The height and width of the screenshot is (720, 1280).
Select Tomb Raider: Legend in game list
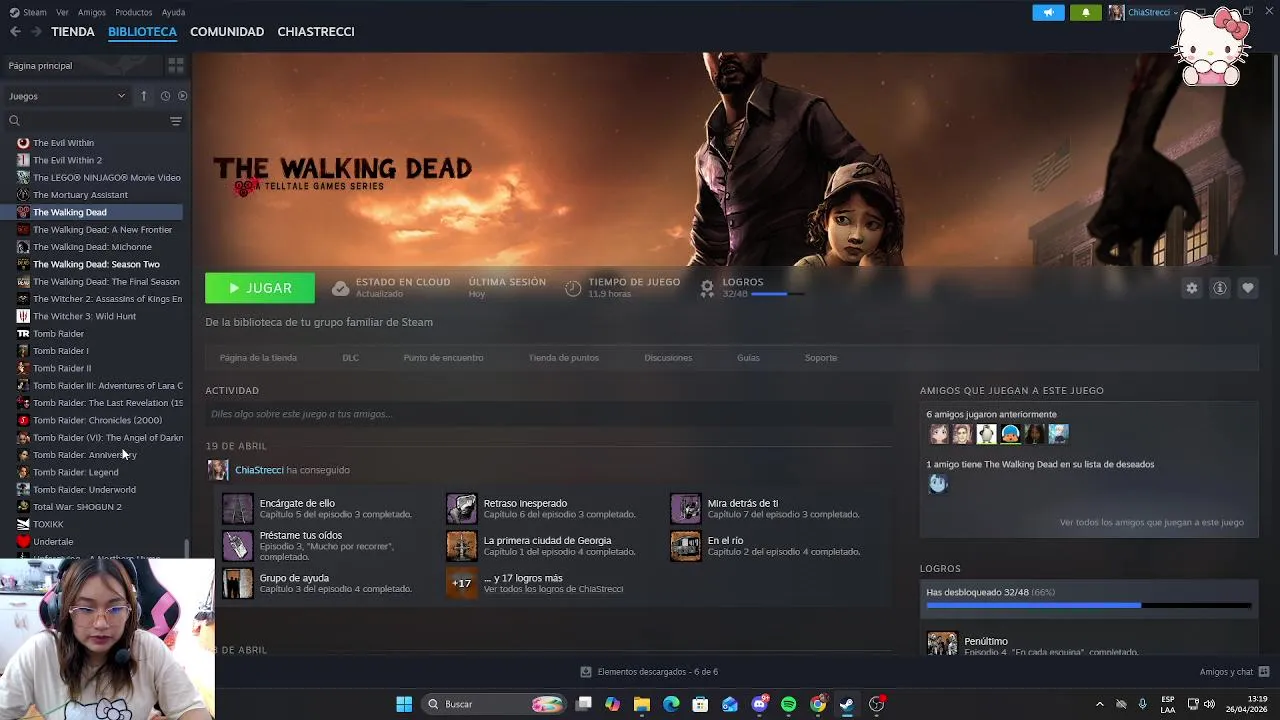coord(75,472)
